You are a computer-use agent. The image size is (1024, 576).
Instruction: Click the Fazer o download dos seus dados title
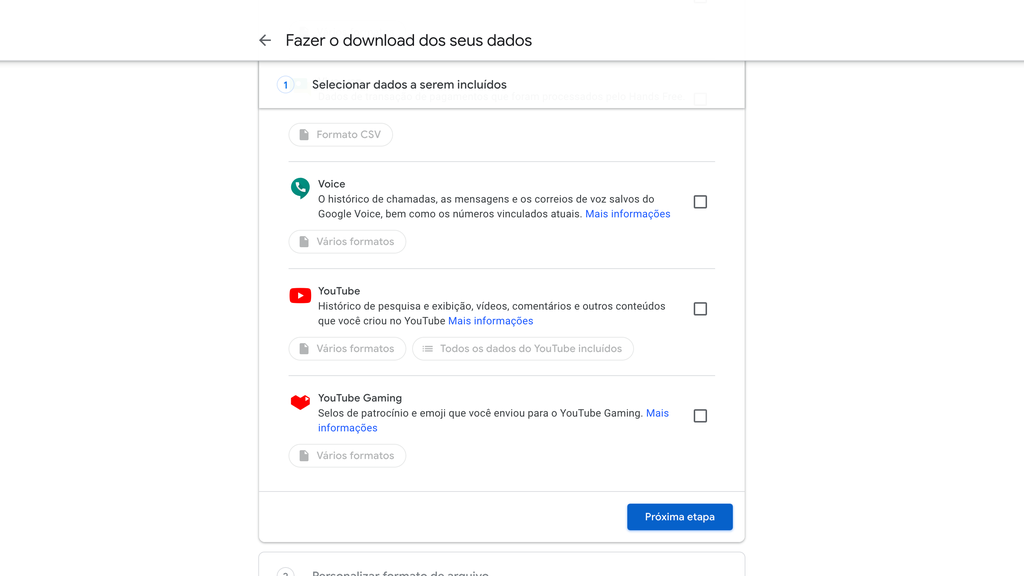pos(409,40)
